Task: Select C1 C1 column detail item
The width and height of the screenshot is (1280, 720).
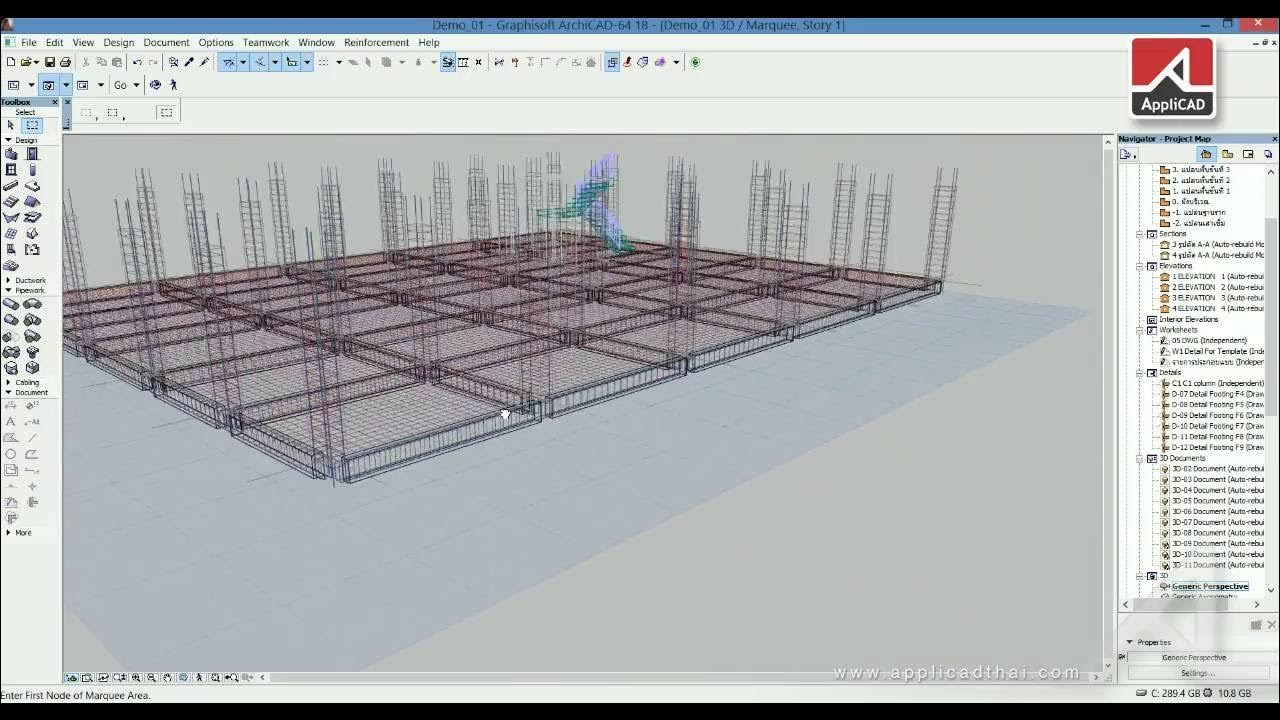Action: [x=1217, y=383]
